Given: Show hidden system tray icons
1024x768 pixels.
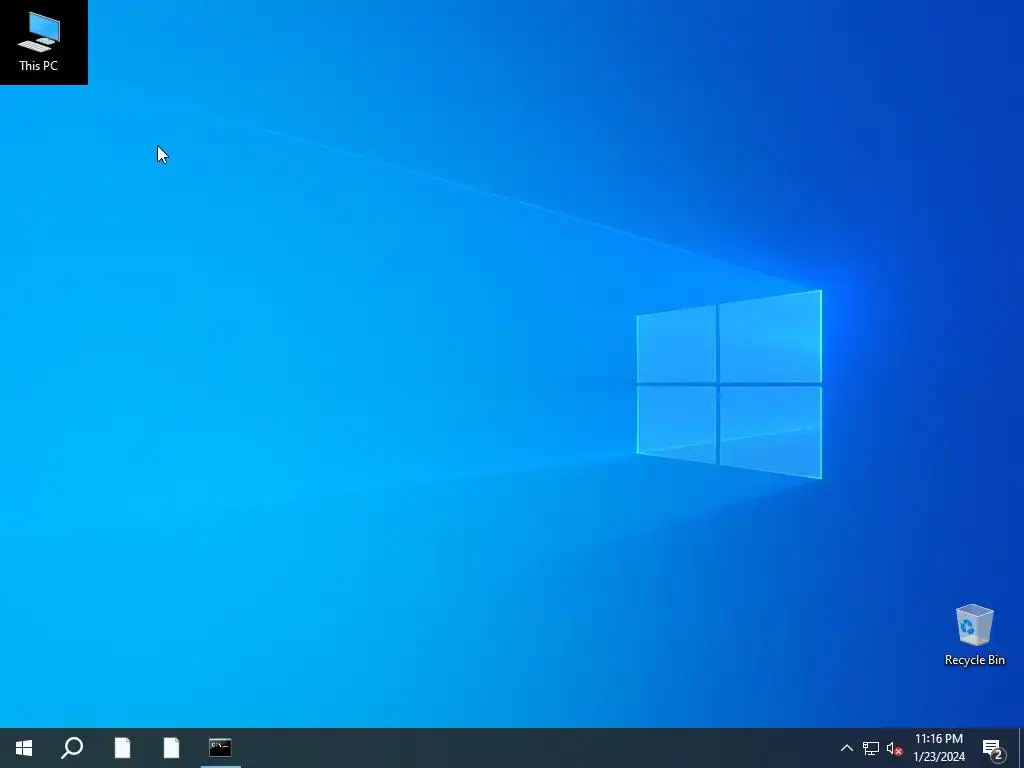Looking at the screenshot, I should tap(846, 748).
